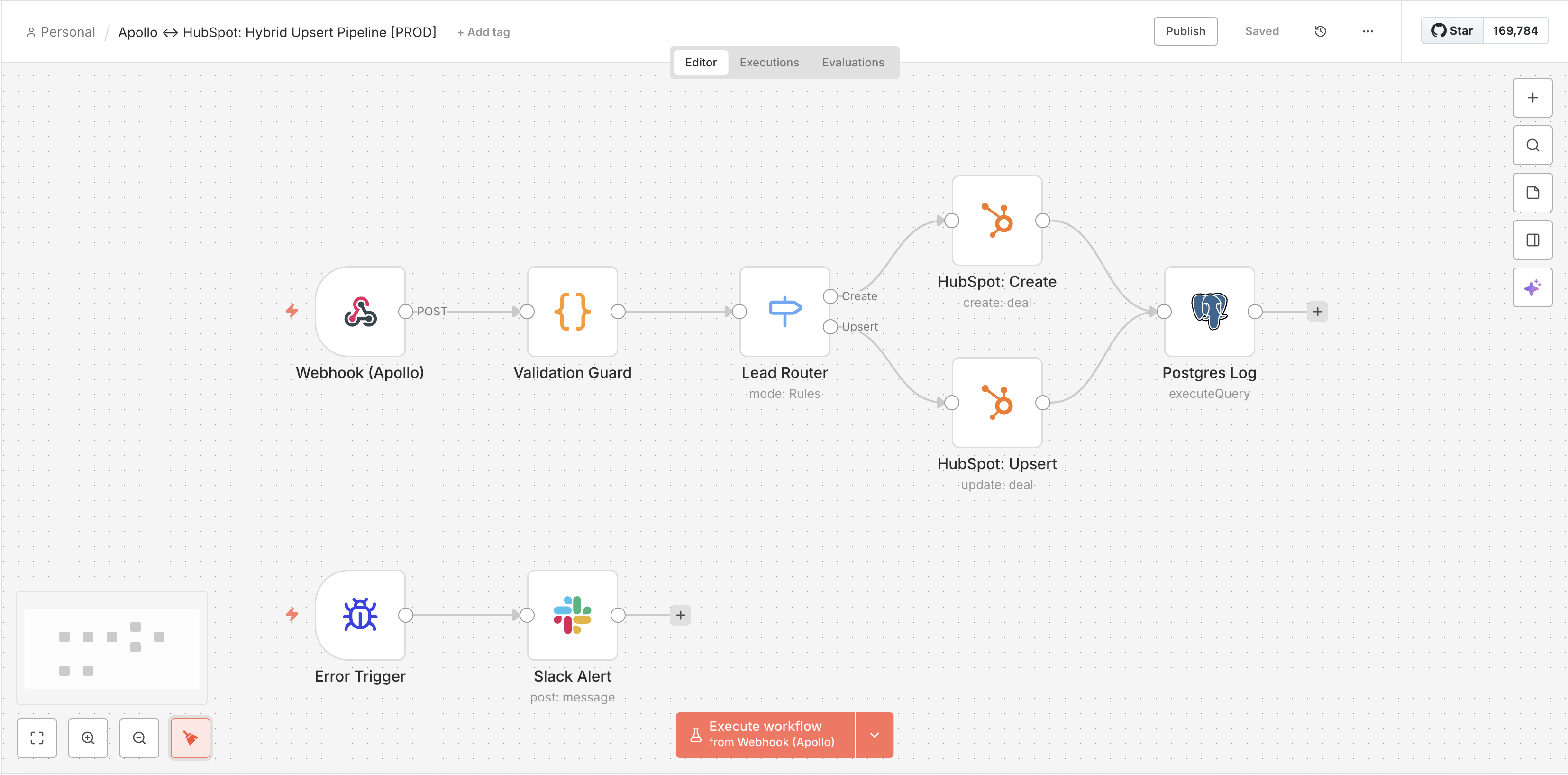1568x775 pixels.
Task: Select the HubSpot: Create deal node
Action: pyautogui.click(x=996, y=221)
